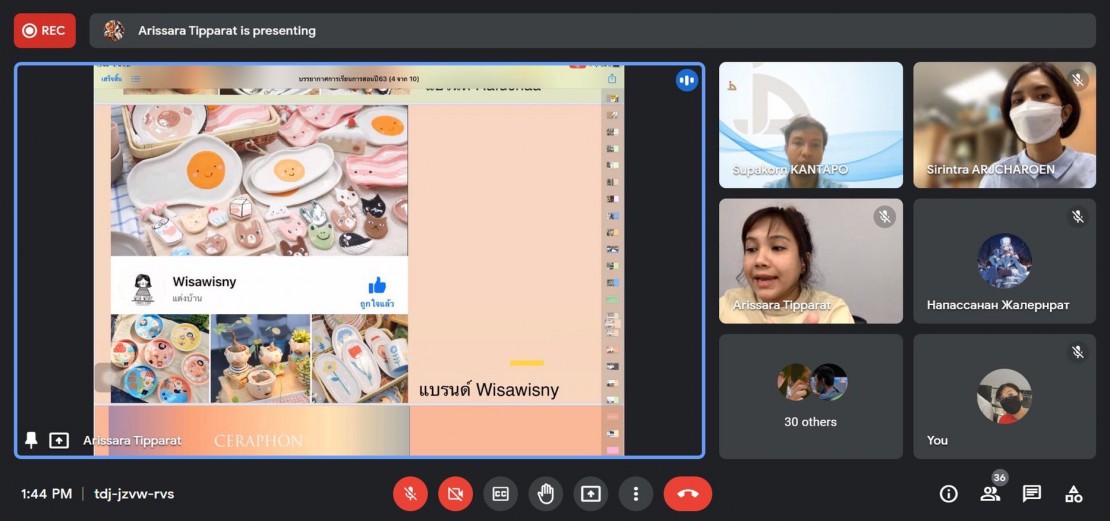The width and height of the screenshot is (1110, 521).
Task: Click the meeting code tdj-jzvw-rvs
Action: (135, 493)
